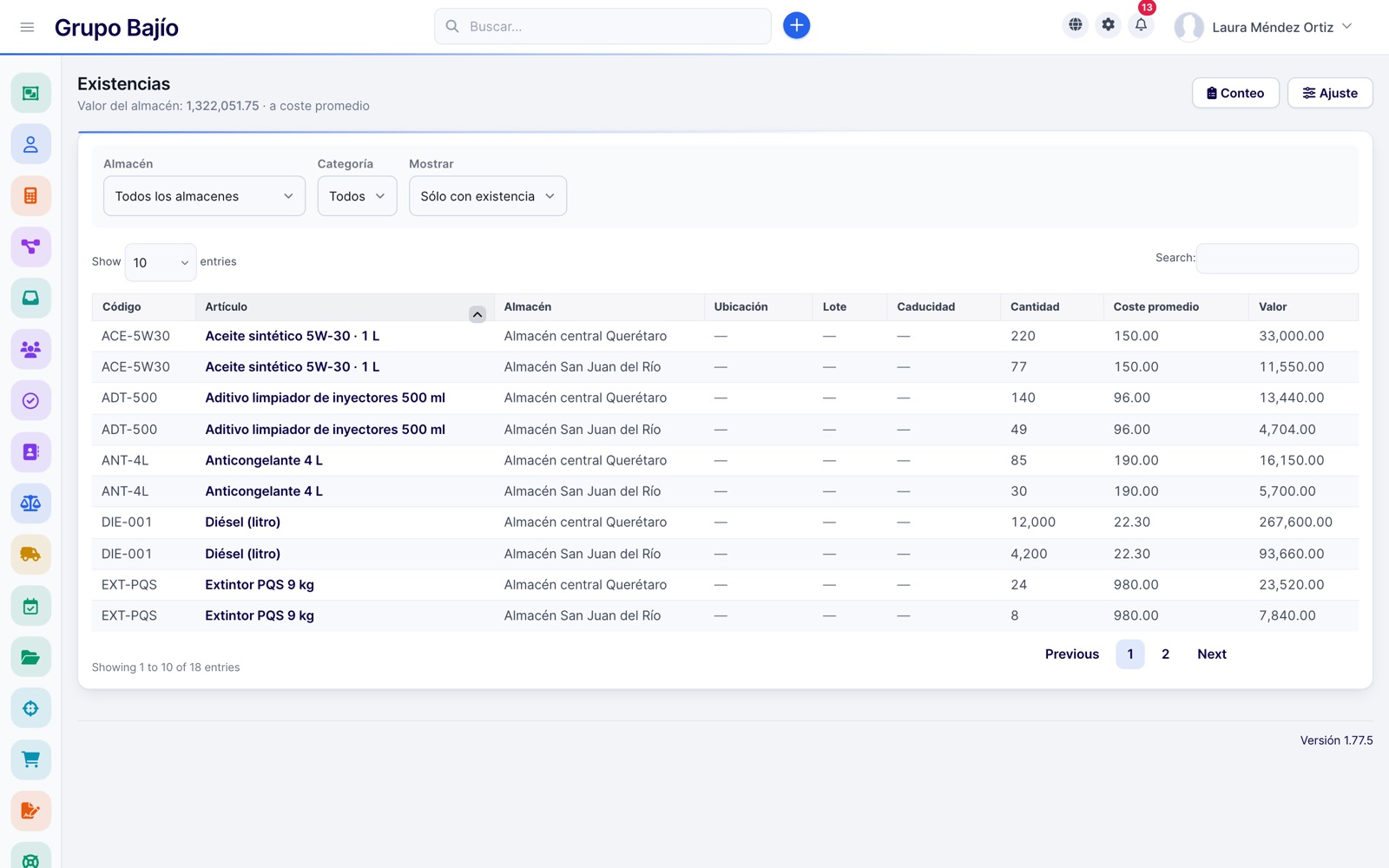Open the purple workflow nodes sidebar icon
Viewport: 1389px width, 868px height.
[30, 247]
